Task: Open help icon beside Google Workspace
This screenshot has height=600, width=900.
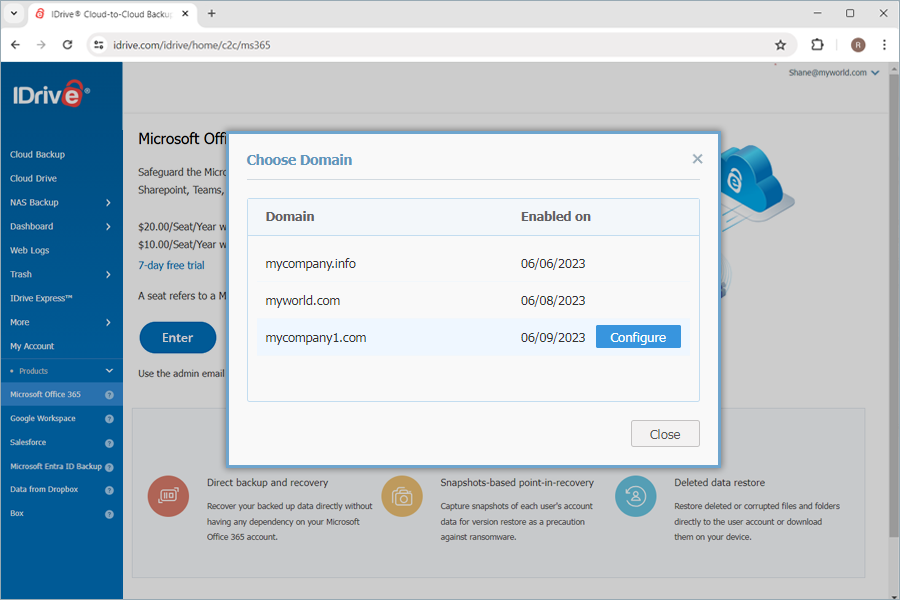Action: coord(109,419)
